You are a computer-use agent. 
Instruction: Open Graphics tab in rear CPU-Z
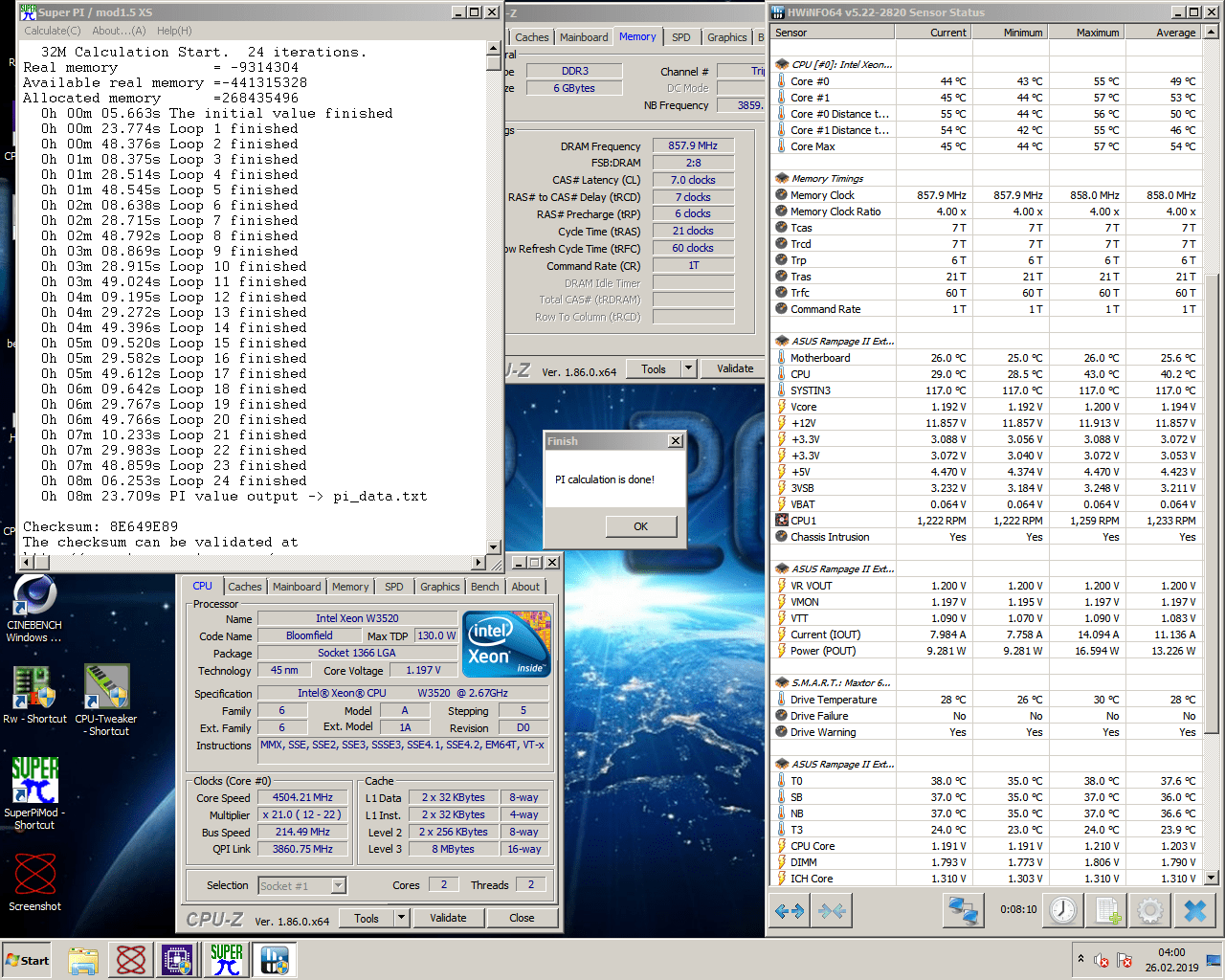pyautogui.click(x=727, y=37)
